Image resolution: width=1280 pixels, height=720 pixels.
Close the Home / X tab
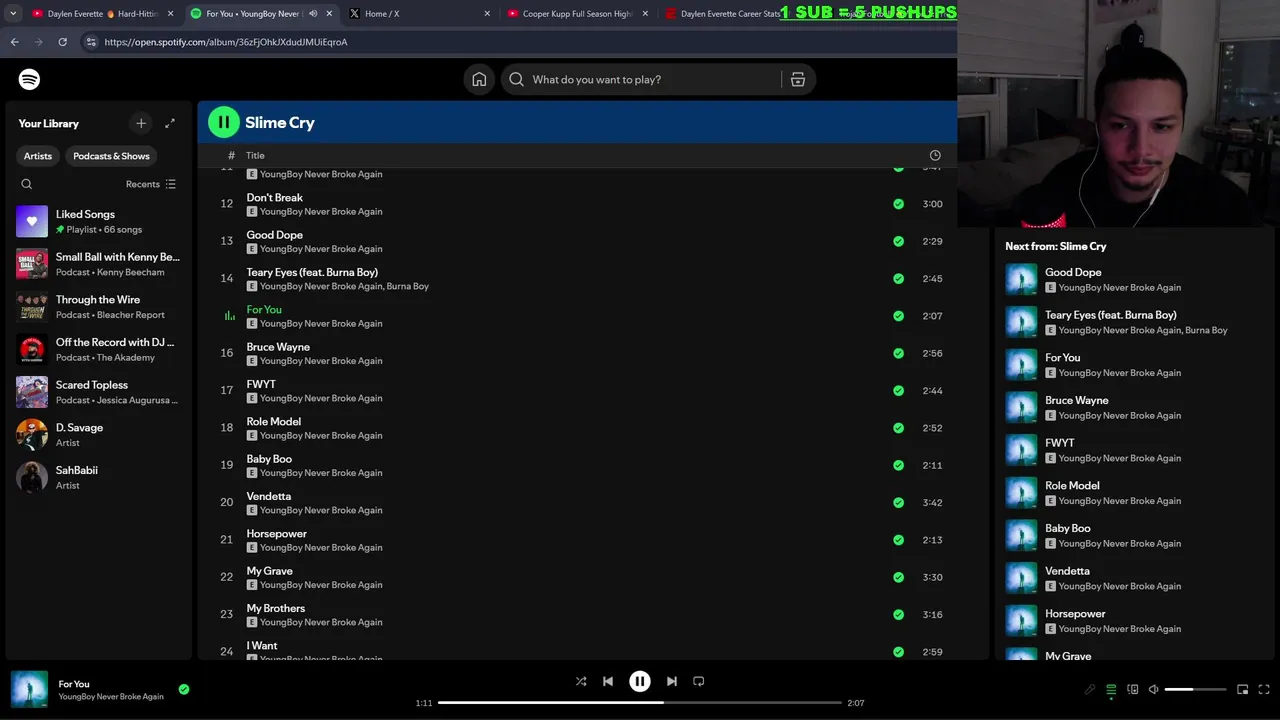487,14
